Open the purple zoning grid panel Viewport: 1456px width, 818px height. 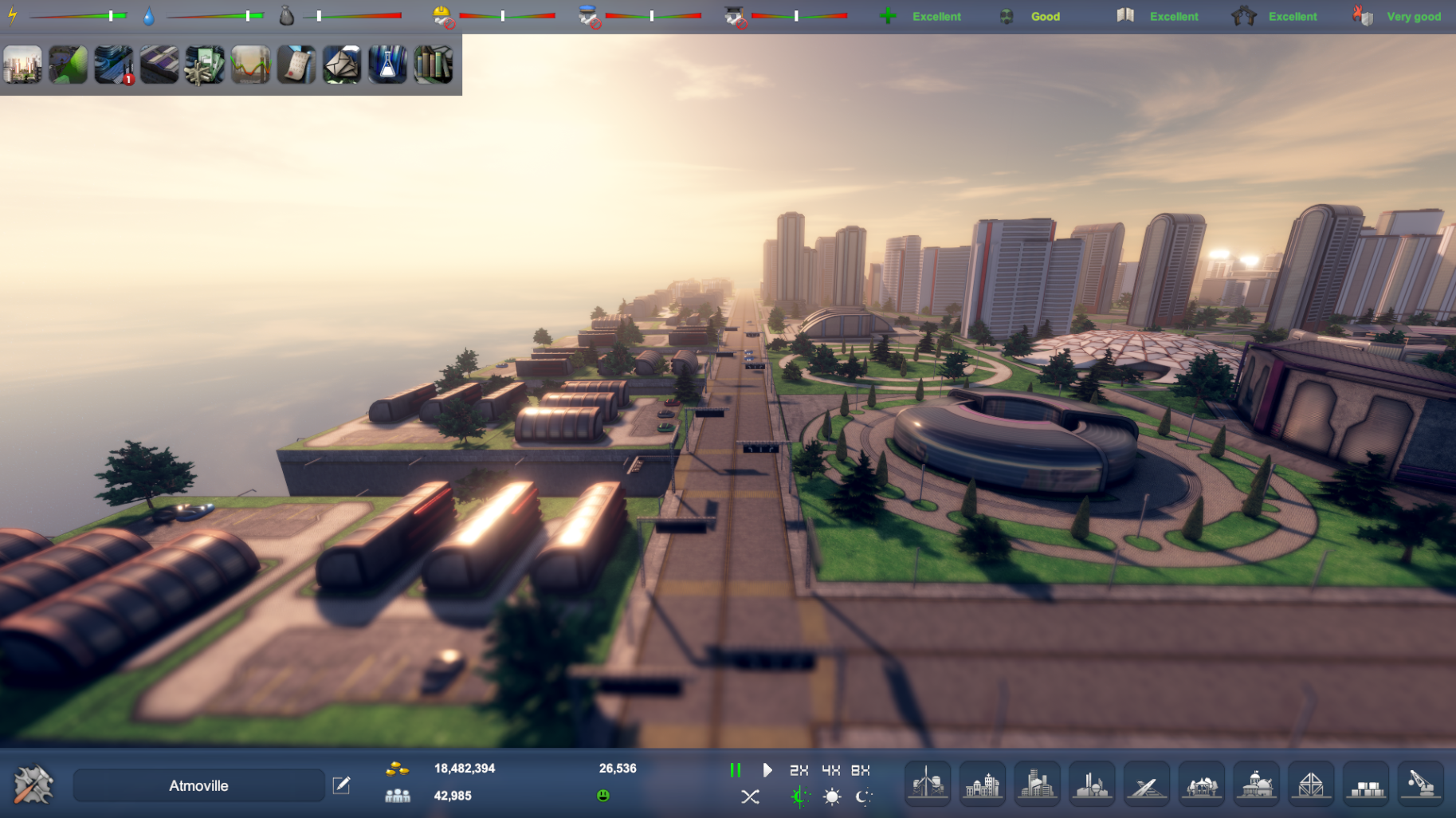point(159,65)
